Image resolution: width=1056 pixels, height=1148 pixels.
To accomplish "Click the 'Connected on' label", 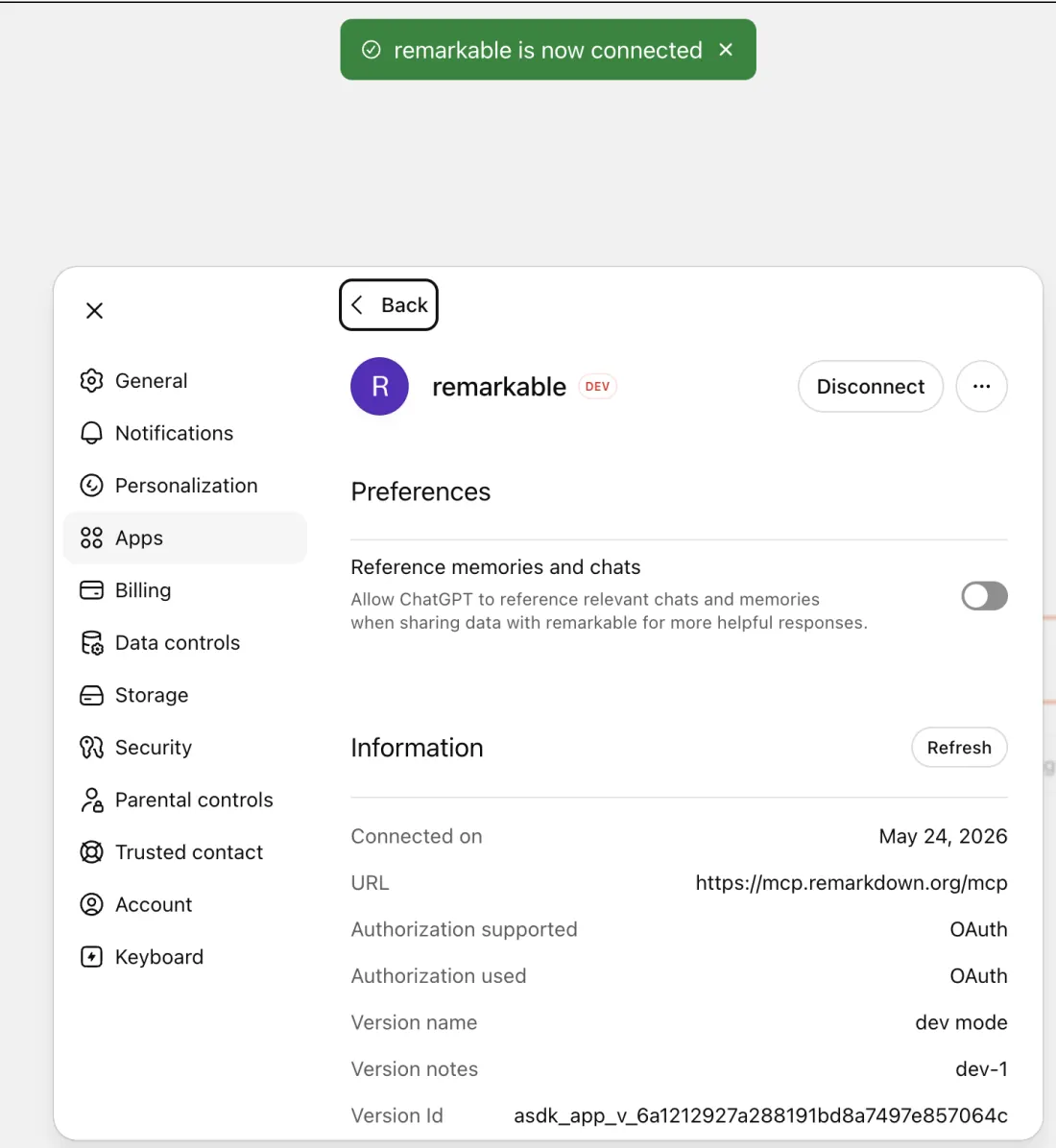I will pos(416,836).
